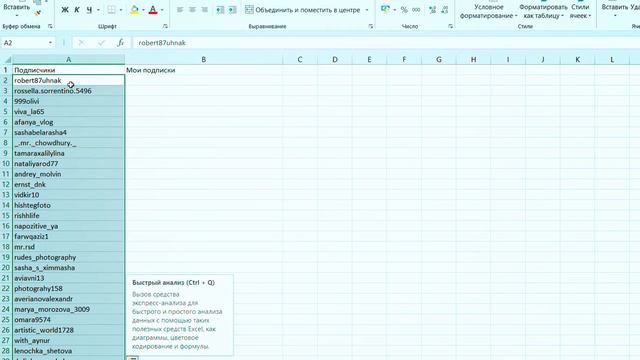Select cell napozitive_ya
Screen dimensions: 640x360
[68, 226]
